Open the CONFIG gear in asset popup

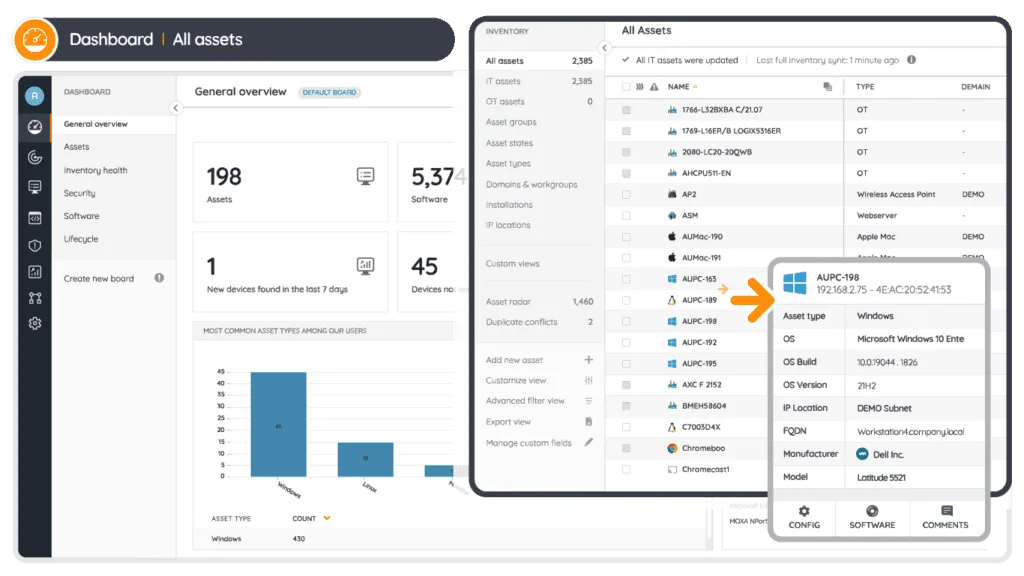[804, 516]
